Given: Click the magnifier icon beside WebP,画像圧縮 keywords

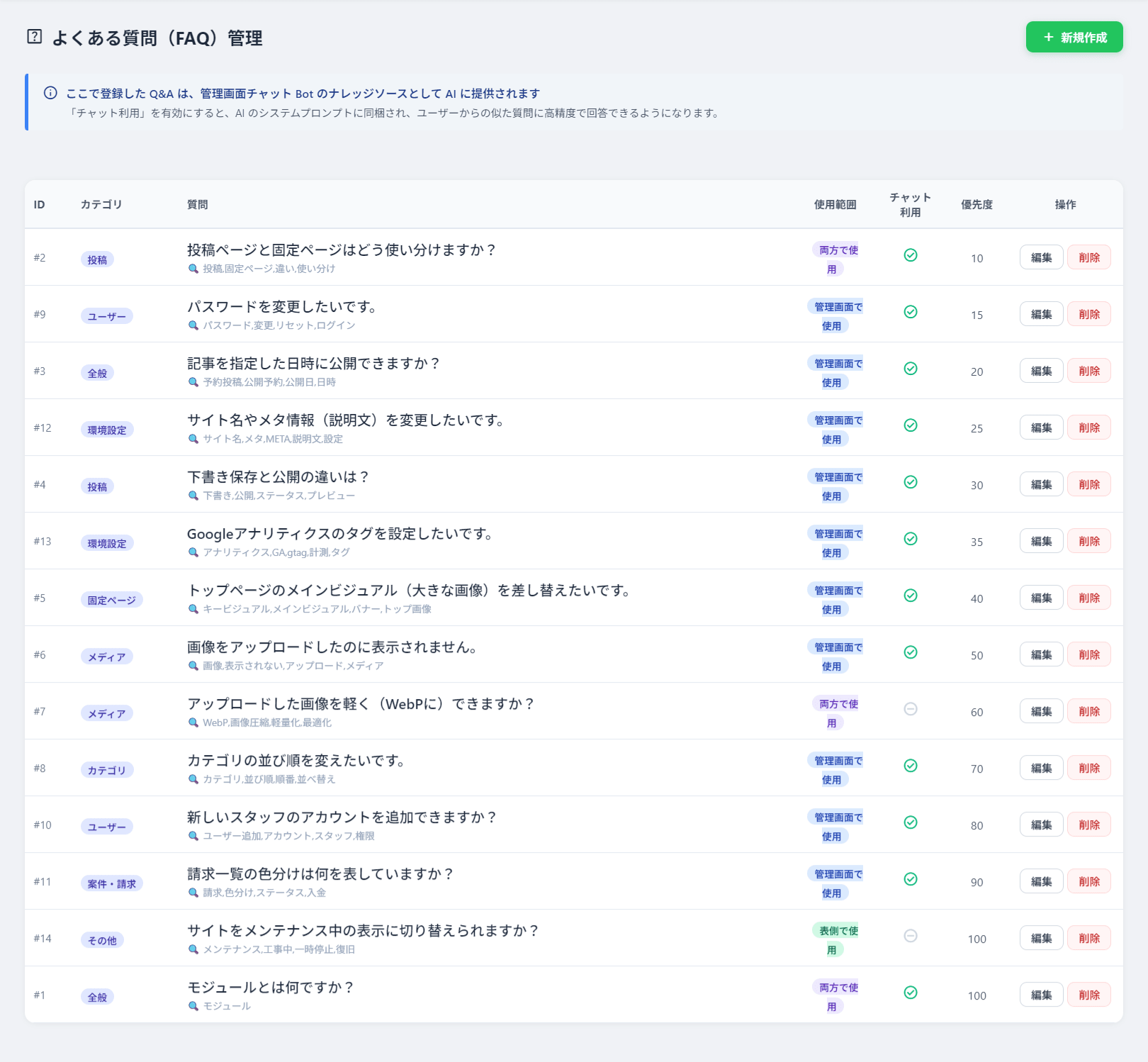Looking at the screenshot, I should (193, 722).
